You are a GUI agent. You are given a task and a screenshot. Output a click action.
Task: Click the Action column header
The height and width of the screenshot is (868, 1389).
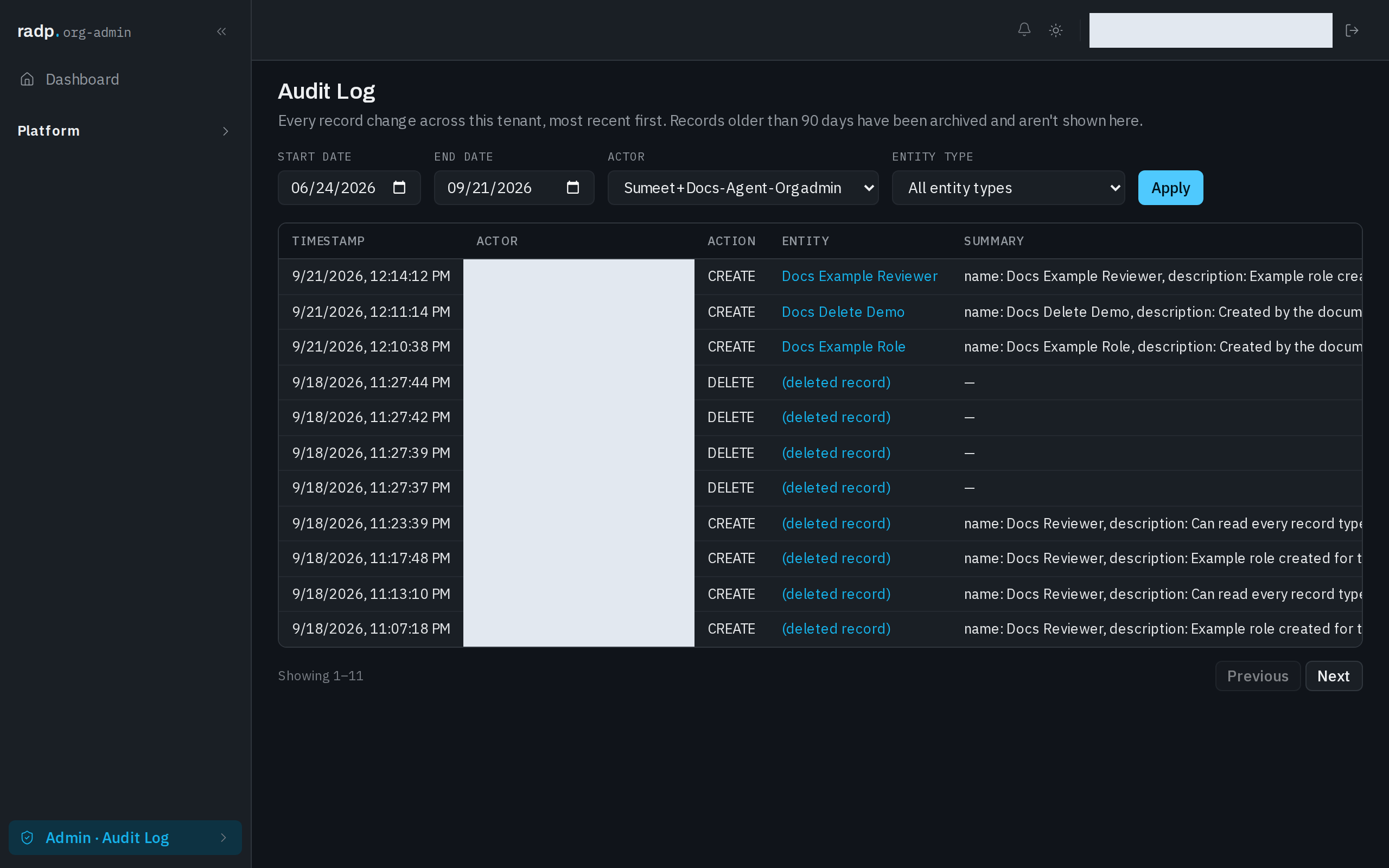pos(731,241)
